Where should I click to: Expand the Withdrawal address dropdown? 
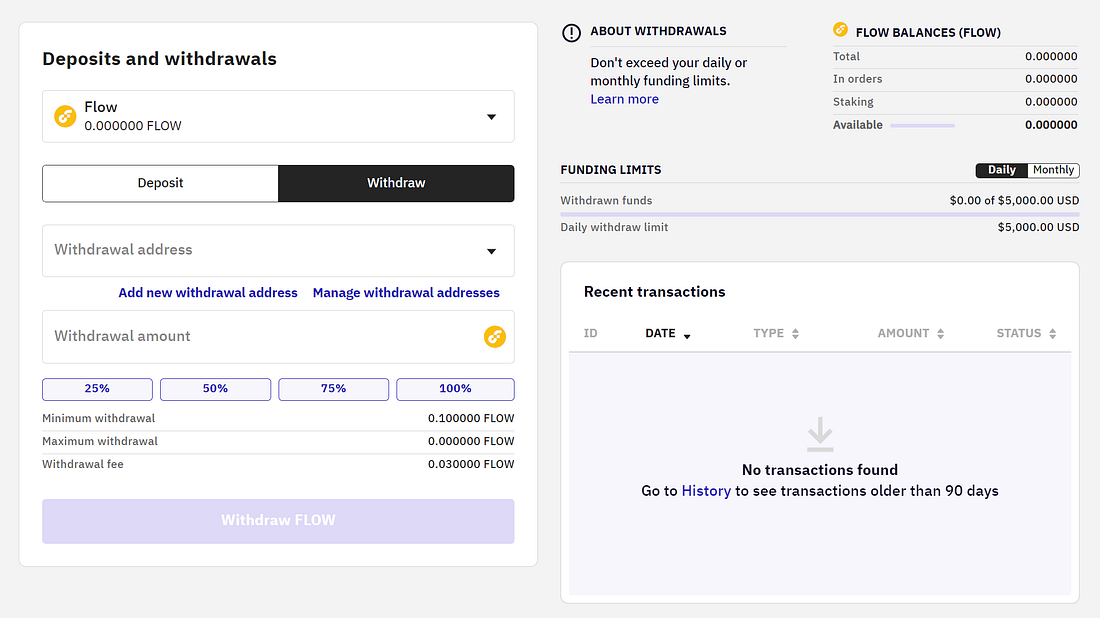click(491, 251)
